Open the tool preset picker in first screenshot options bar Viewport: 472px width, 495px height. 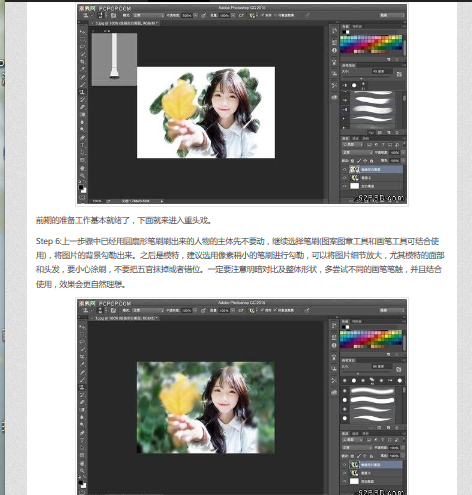87,15
